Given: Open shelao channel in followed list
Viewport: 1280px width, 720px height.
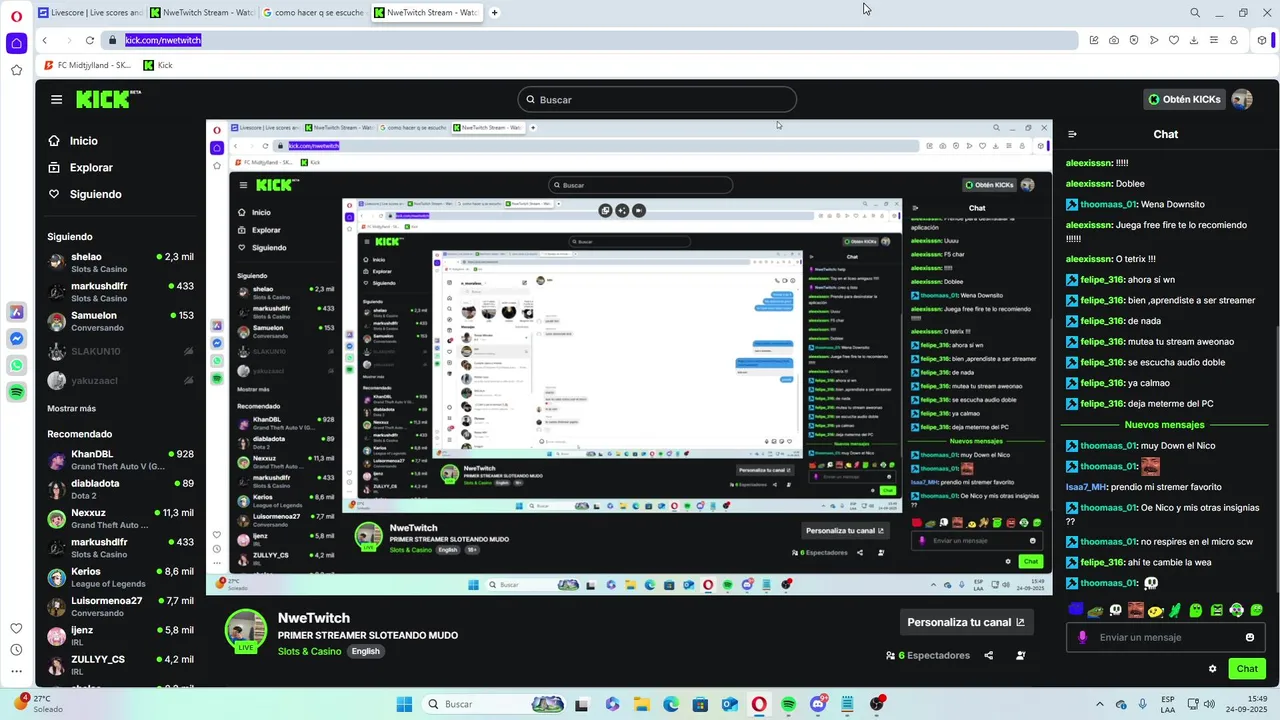Looking at the screenshot, I should pos(120,262).
